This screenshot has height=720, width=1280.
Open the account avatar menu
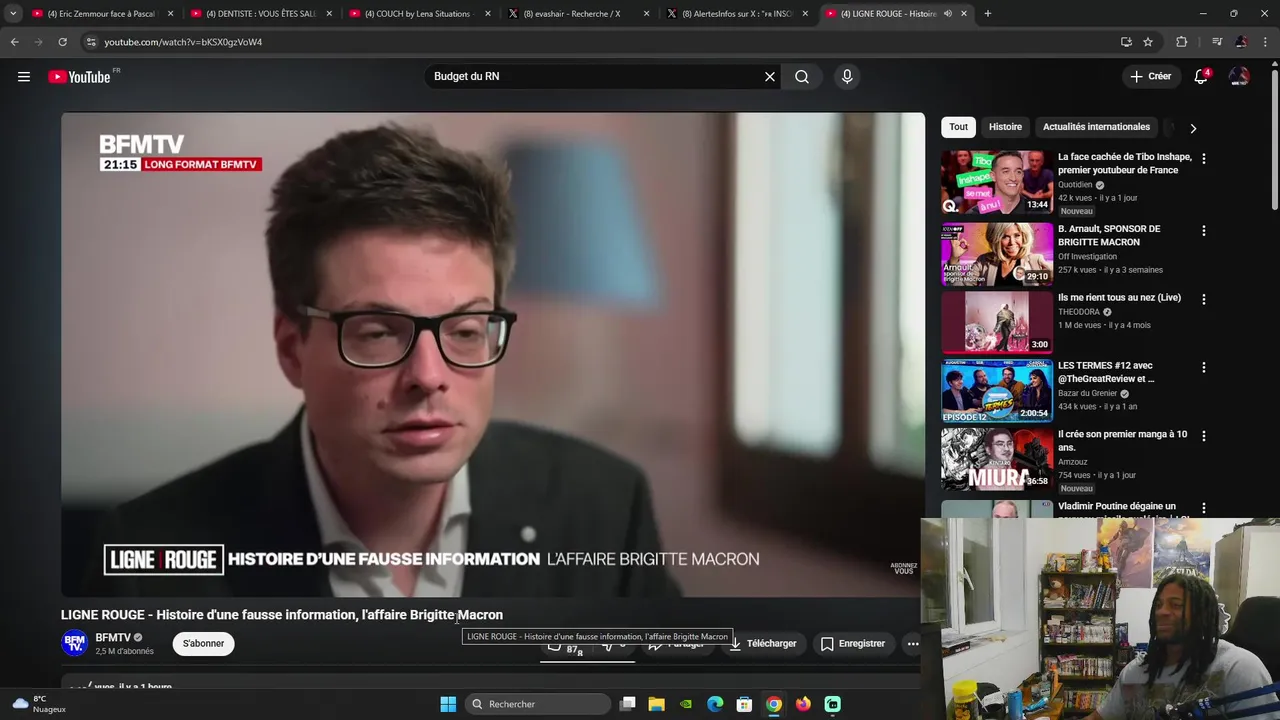click(1239, 77)
